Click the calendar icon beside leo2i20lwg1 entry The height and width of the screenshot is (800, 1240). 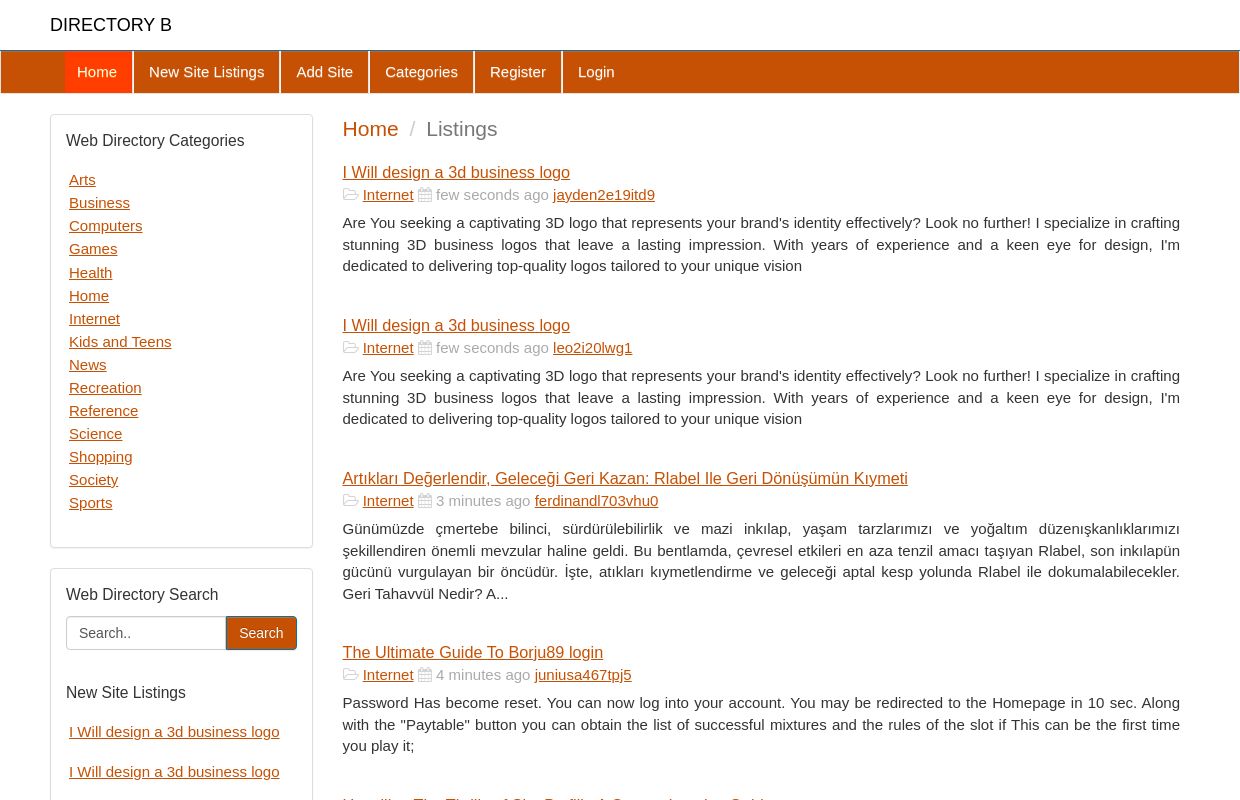pos(425,347)
